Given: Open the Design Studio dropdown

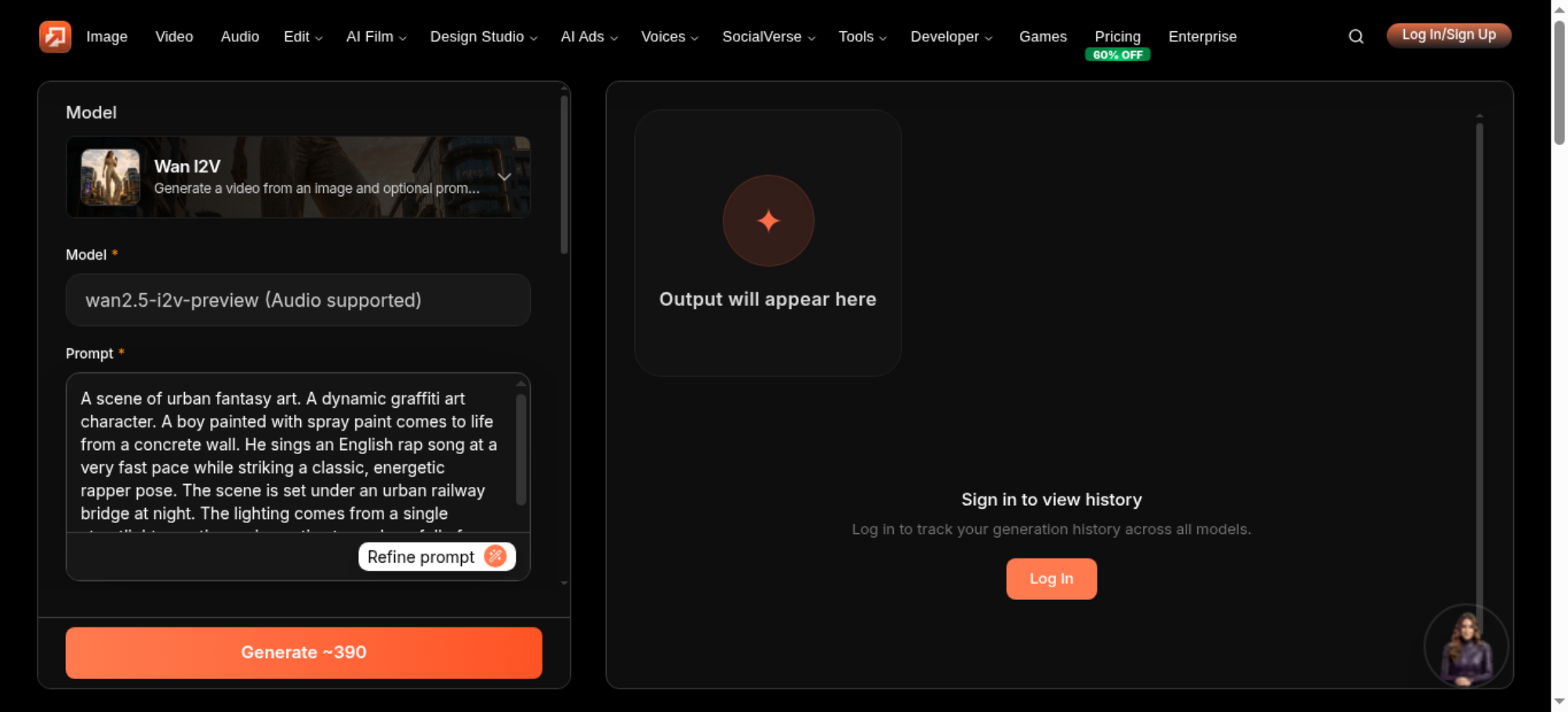Looking at the screenshot, I should [x=484, y=37].
